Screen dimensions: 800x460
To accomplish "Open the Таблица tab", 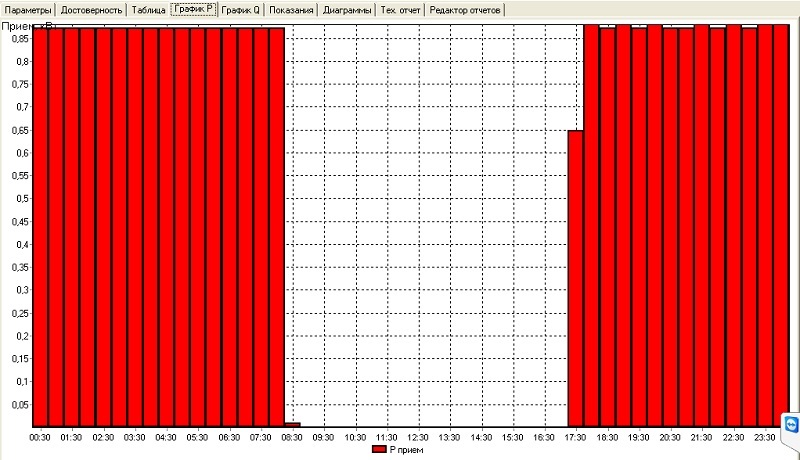I will tap(148, 10).
